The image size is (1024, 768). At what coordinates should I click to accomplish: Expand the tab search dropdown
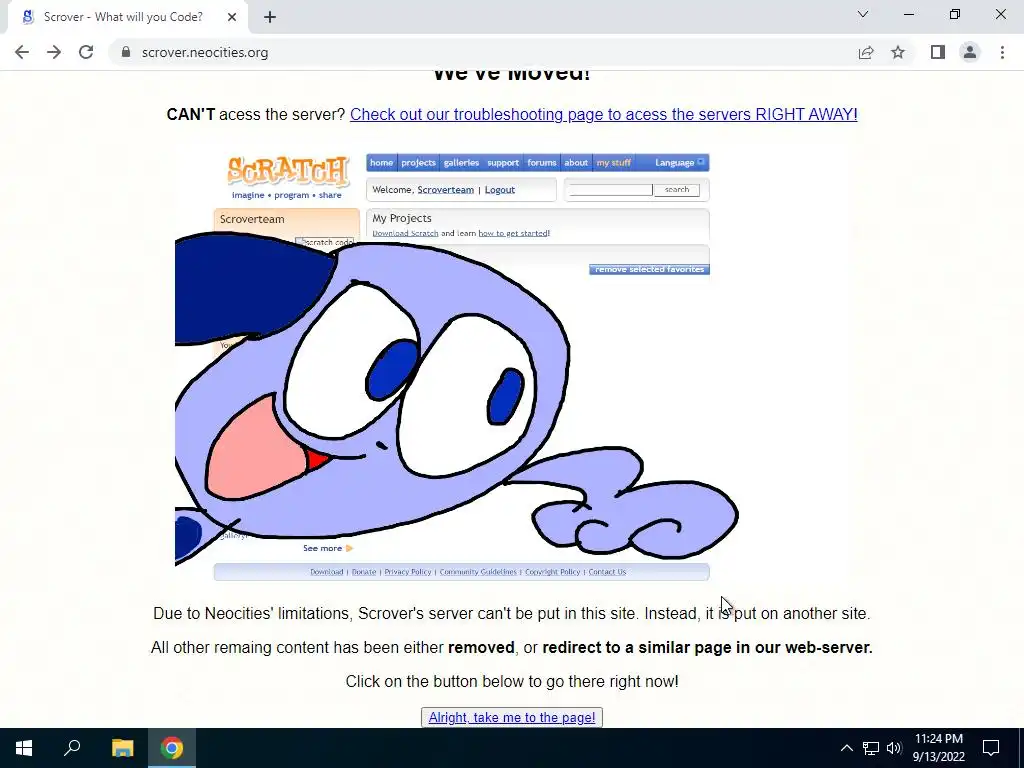click(863, 14)
